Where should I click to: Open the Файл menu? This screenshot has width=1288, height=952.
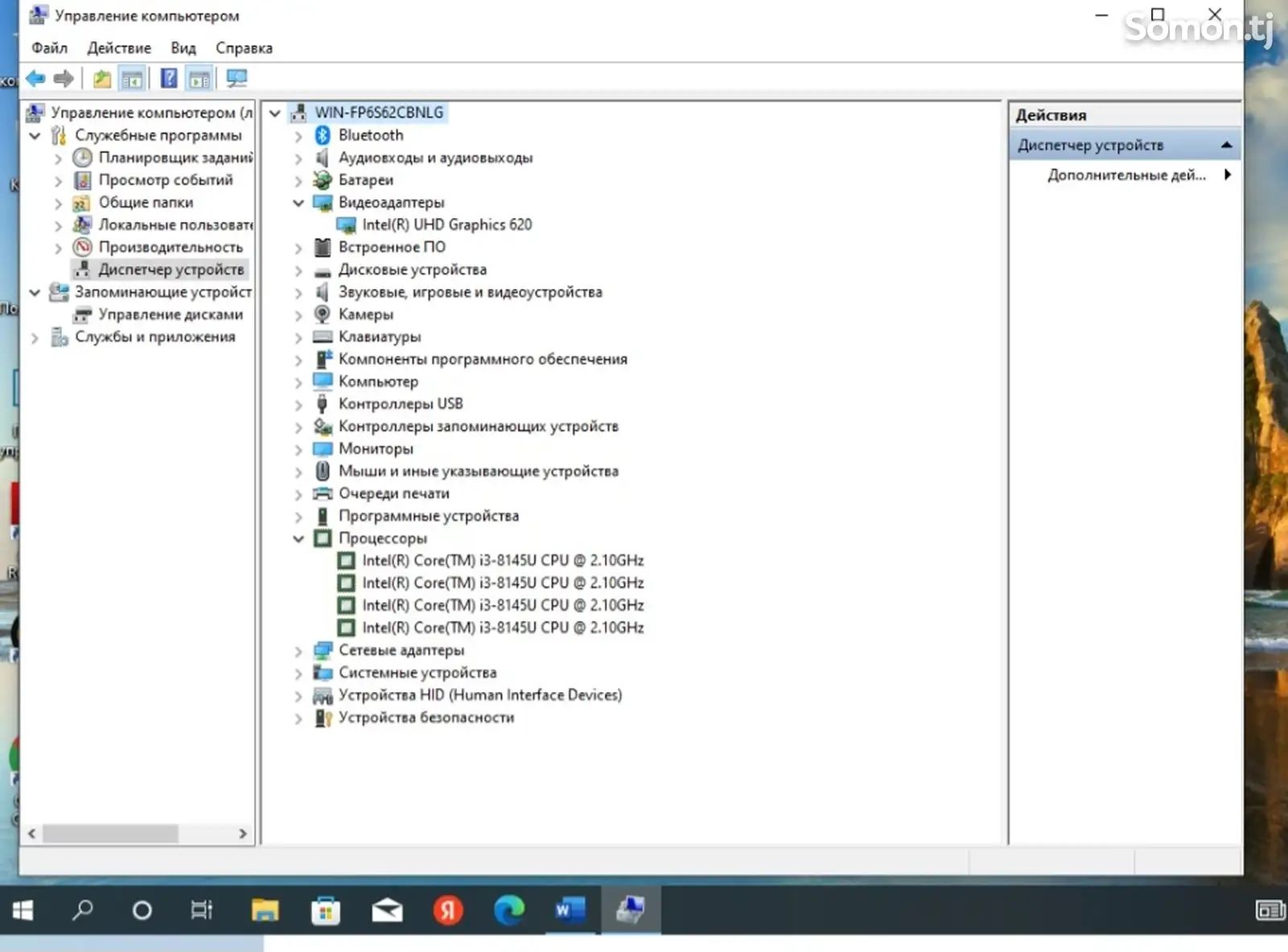click(49, 48)
